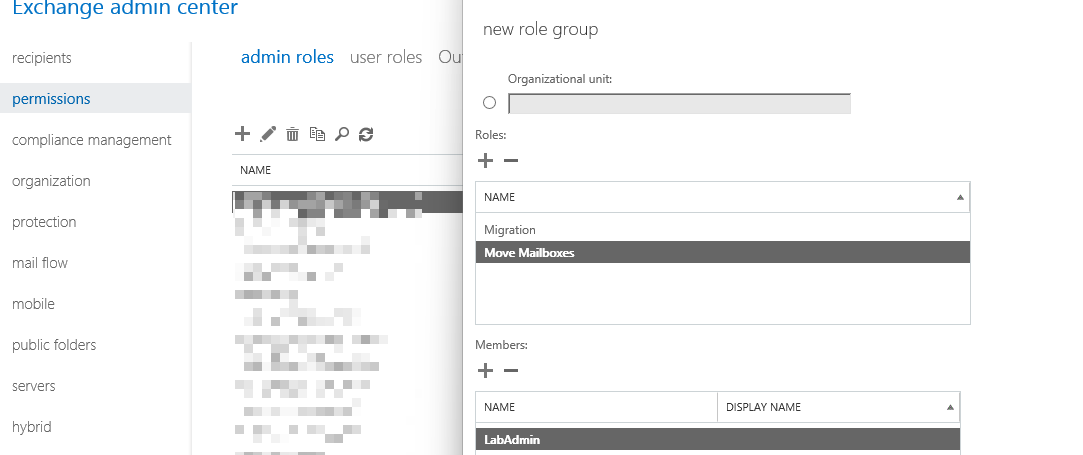Open mail flow in the left navigation
The width and height of the screenshot is (1083, 455).
pyautogui.click(x=40, y=262)
